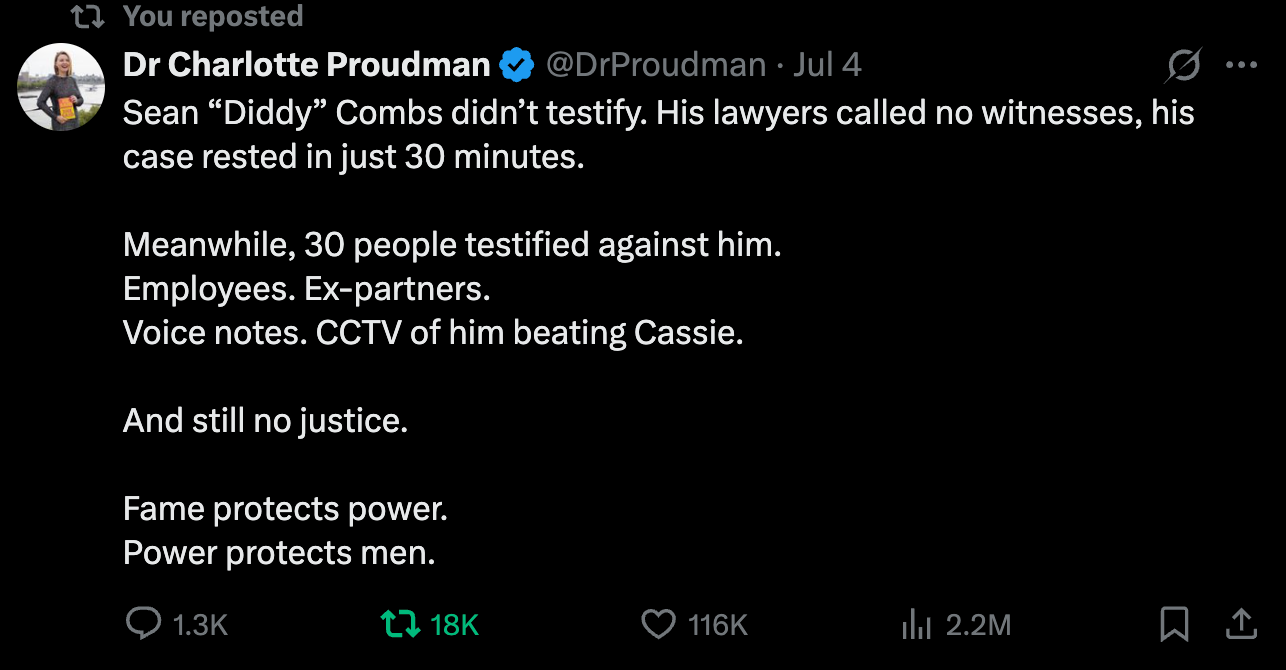Open the three-dot More menu

[x=1241, y=66]
